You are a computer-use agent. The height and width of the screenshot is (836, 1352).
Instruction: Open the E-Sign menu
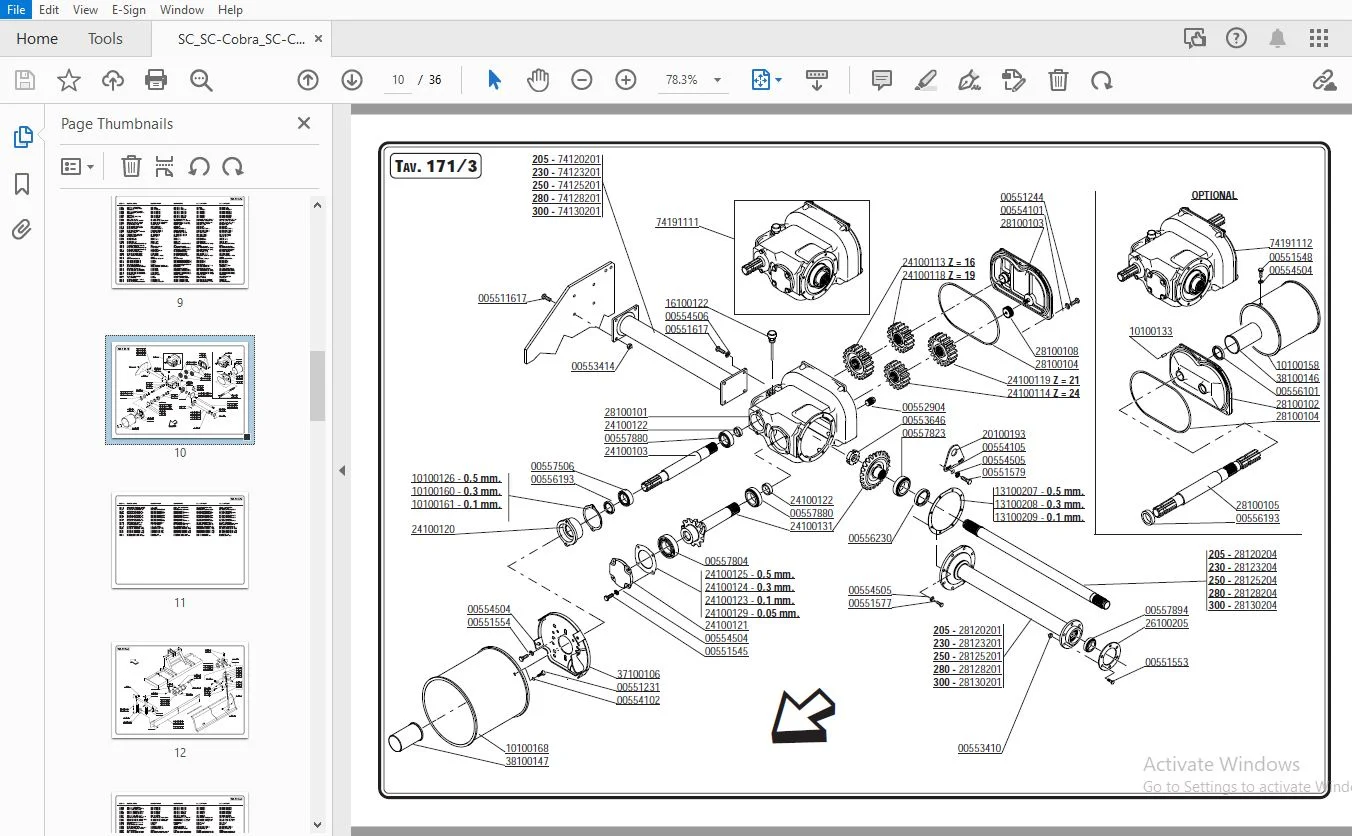click(129, 9)
